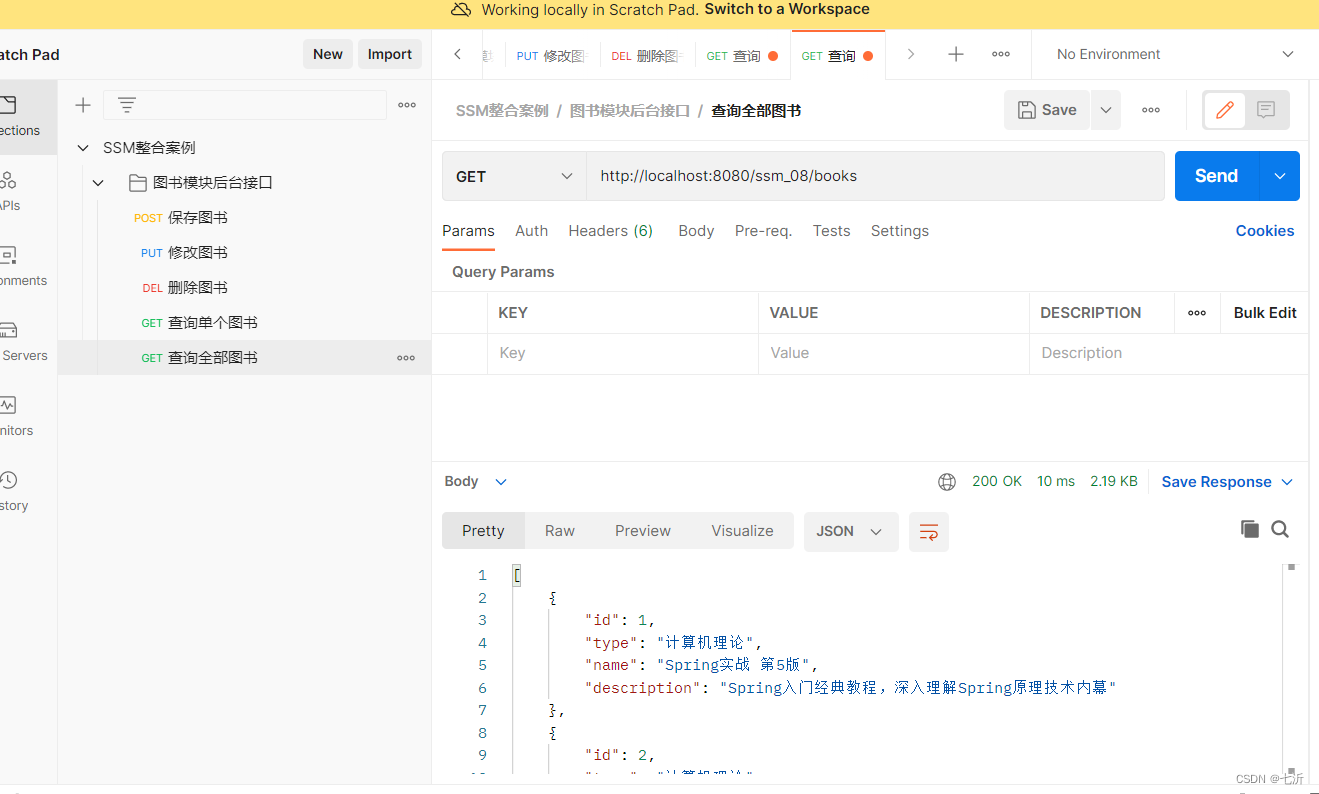Viewport: 1319px width, 794px height.
Task: Search within the response body
Action: point(1280,528)
